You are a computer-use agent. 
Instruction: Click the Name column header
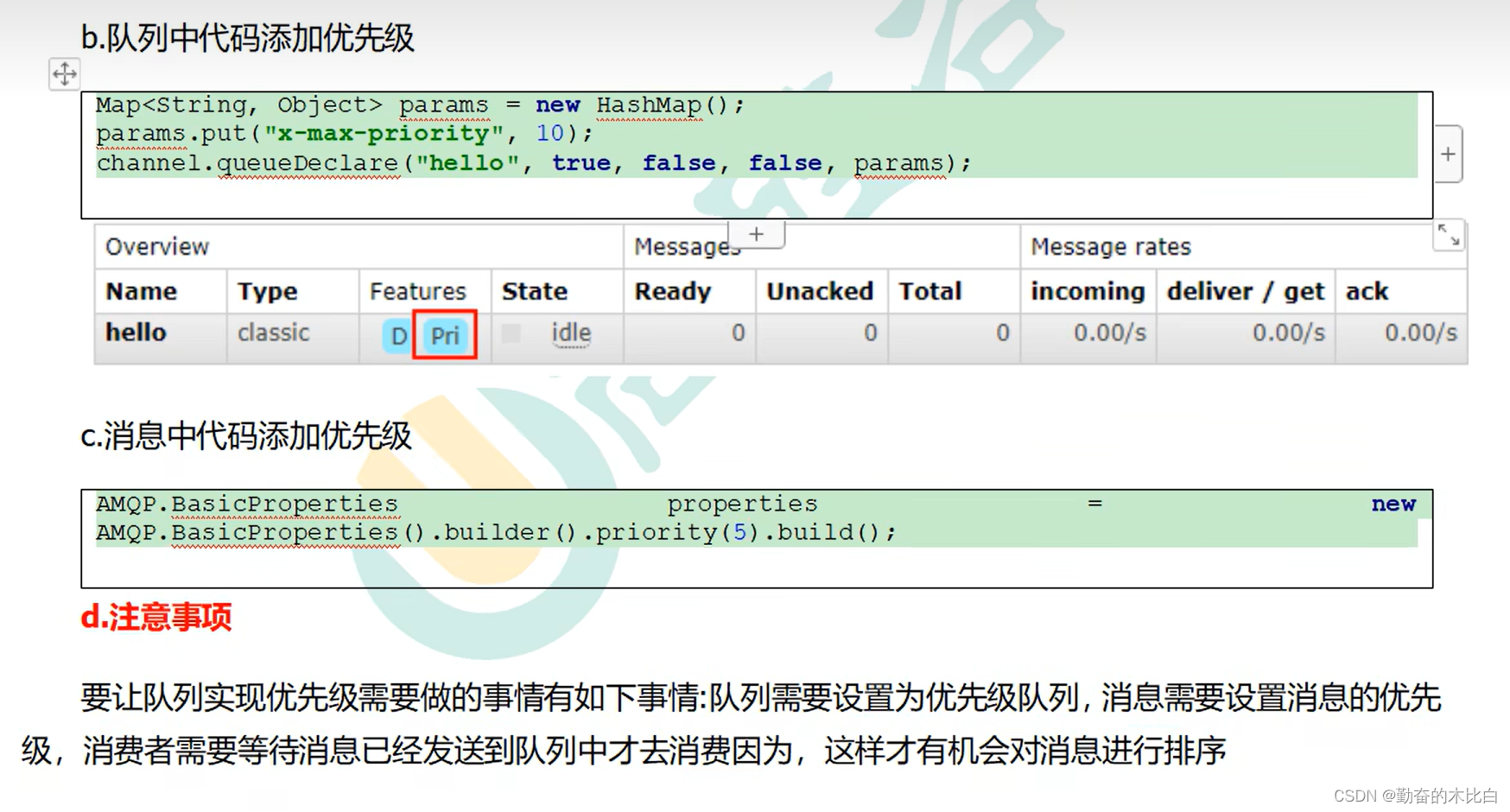[x=141, y=291]
